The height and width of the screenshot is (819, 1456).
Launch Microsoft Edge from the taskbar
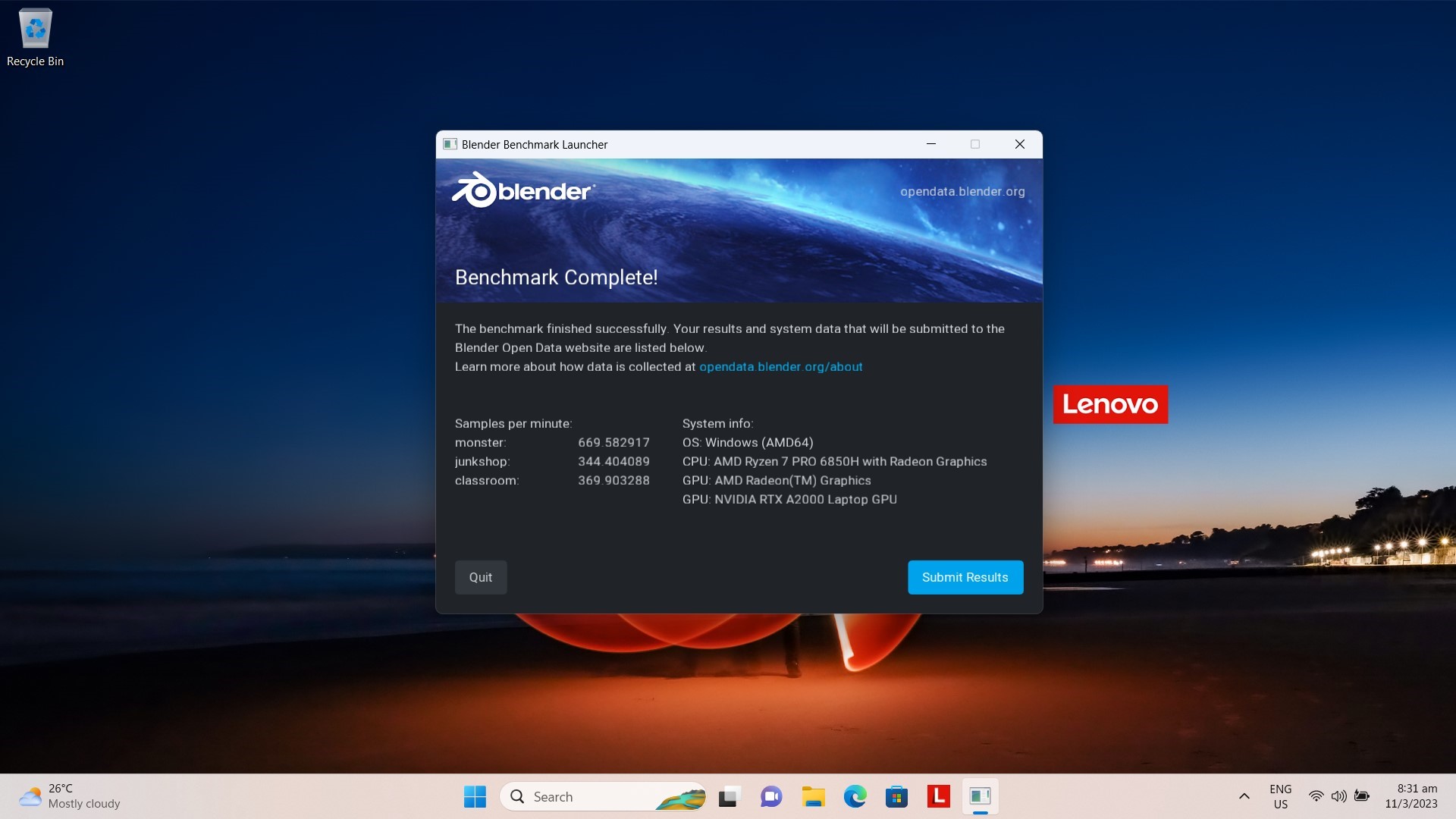tap(855, 796)
